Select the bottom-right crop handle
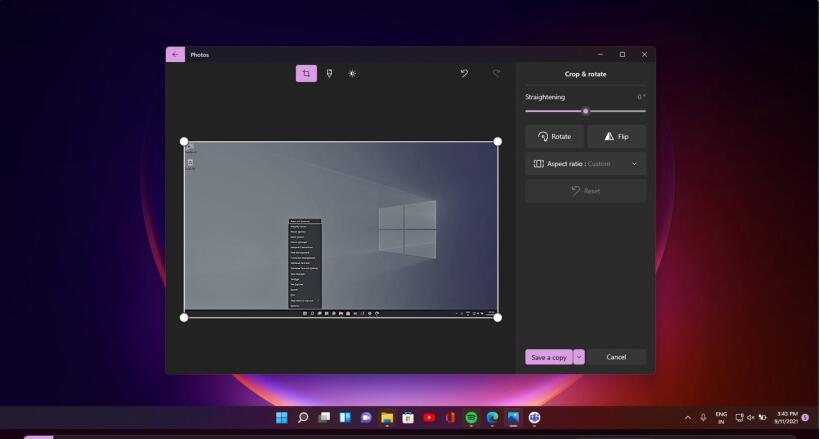The height and width of the screenshot is (439, 820). tap(498, 318)
